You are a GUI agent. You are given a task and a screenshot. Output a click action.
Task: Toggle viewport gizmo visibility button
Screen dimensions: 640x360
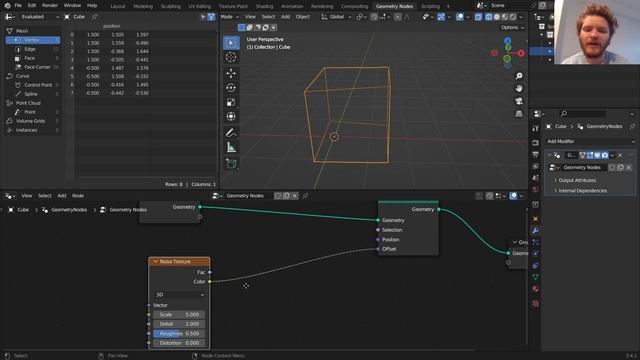coord(441,17)
